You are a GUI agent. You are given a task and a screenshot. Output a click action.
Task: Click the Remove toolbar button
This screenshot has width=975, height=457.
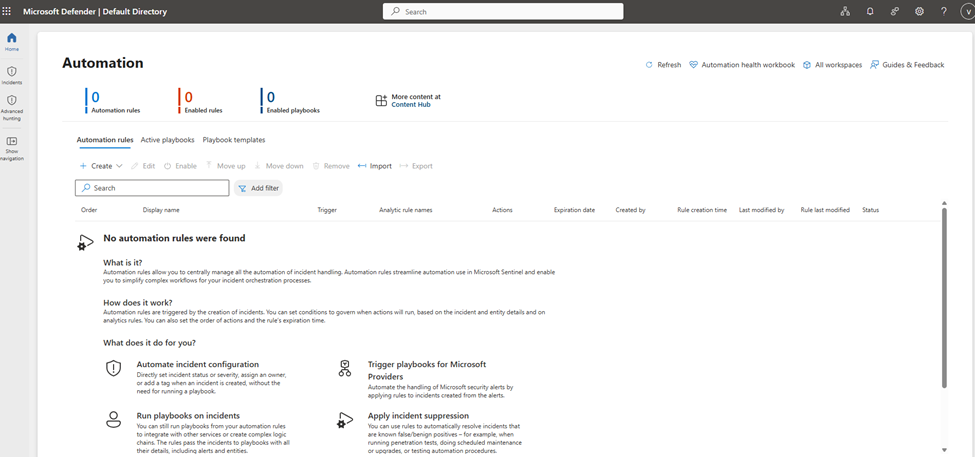point(331,166)
